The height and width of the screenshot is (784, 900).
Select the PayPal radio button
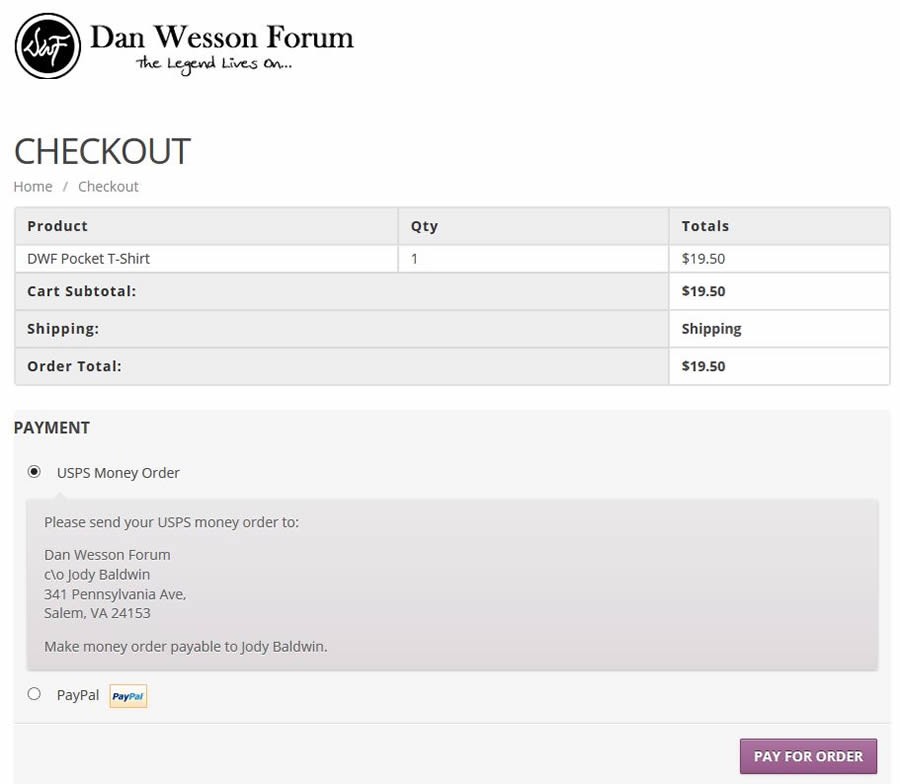click(34, 694)
